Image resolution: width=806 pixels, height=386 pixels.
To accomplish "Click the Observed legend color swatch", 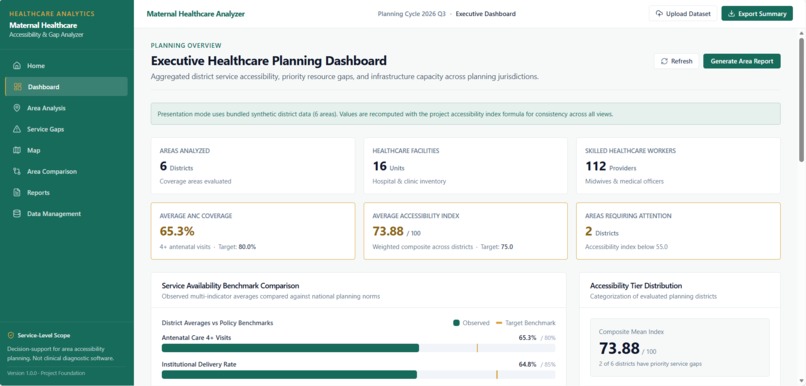I will (x=456, y=323).
